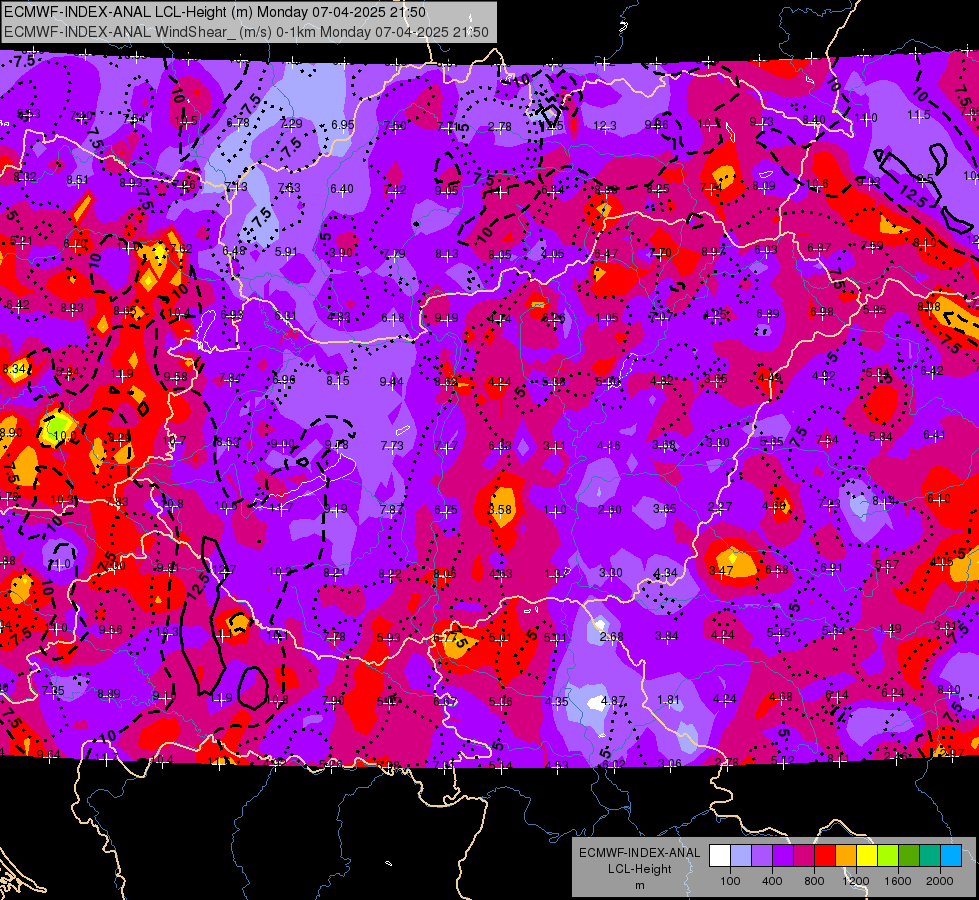
Task: Click the '2000' legend tick label
Action: (x=940, y=881)
